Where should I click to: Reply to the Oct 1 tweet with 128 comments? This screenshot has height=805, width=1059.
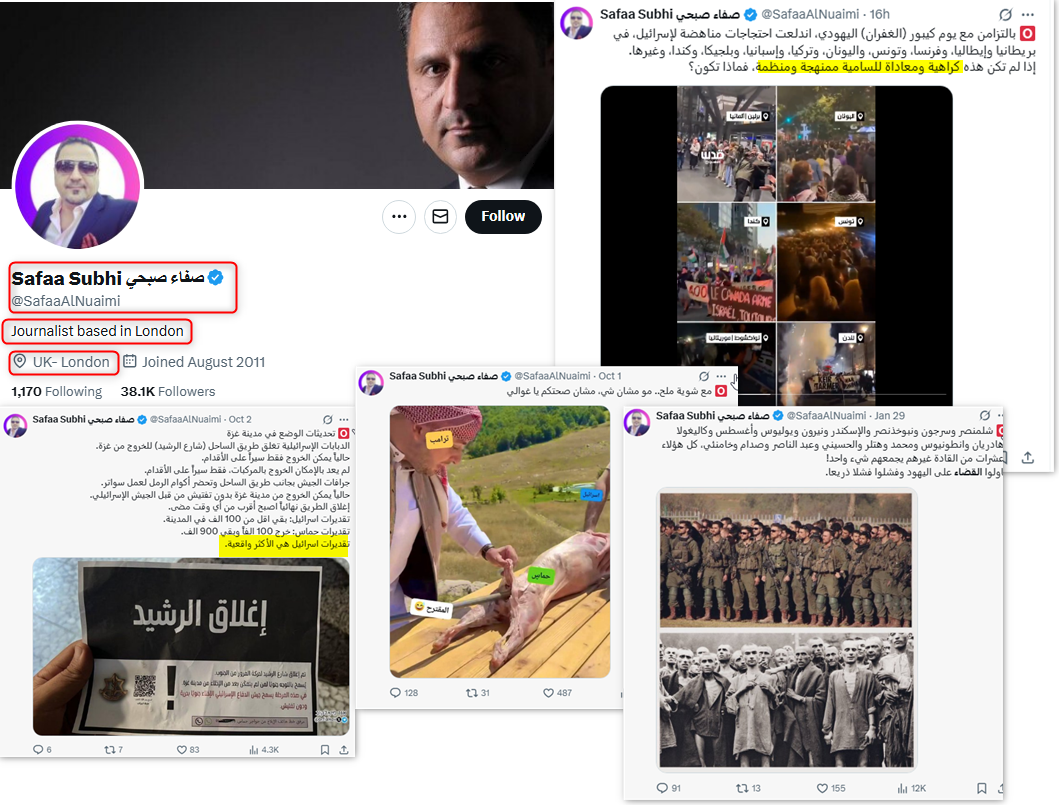click(x=404, y=693)
